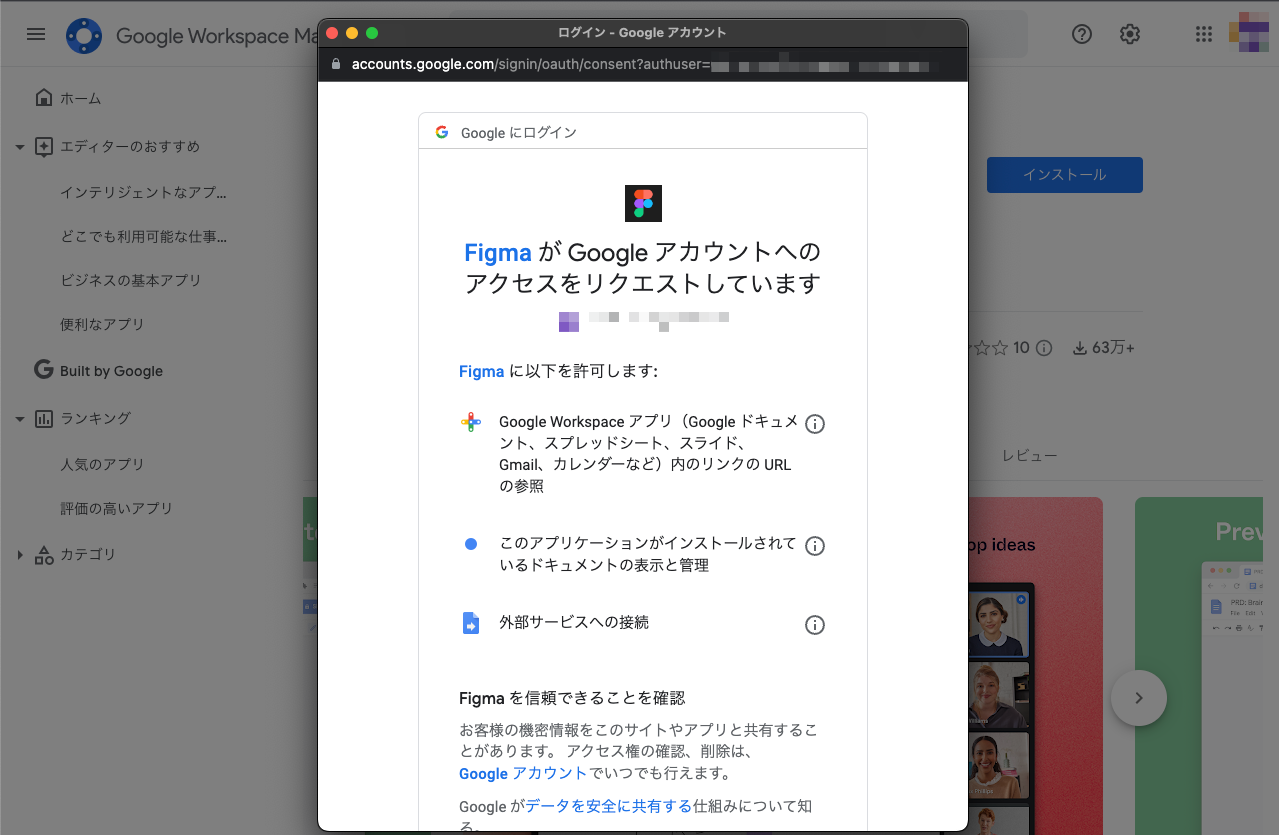Open the help question mark icon
The width and height of the screenshot is (1279, 835).
[1082, 34]
